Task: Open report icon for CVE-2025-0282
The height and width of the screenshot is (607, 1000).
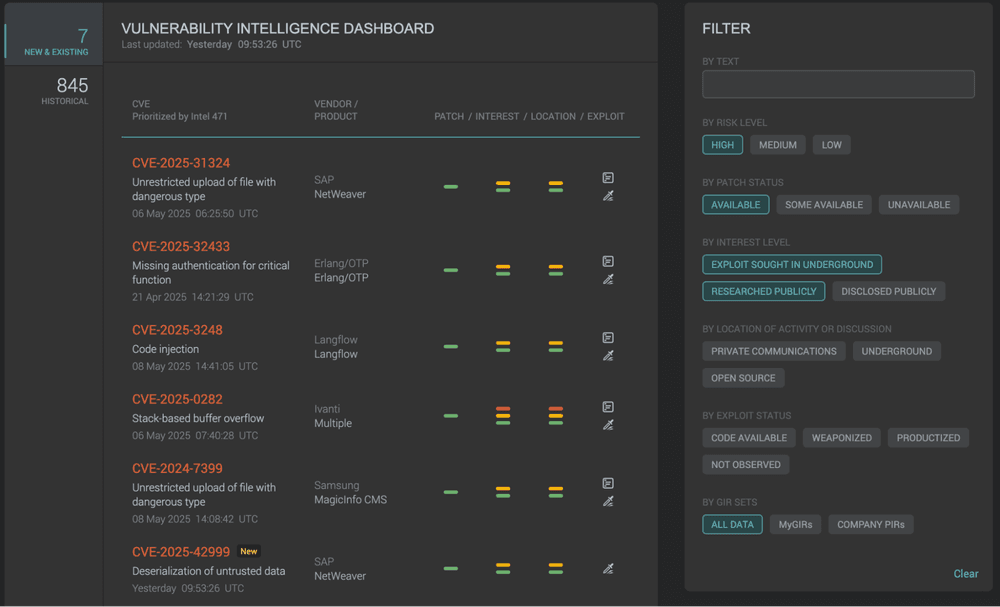Action: [x=608, y=407]
